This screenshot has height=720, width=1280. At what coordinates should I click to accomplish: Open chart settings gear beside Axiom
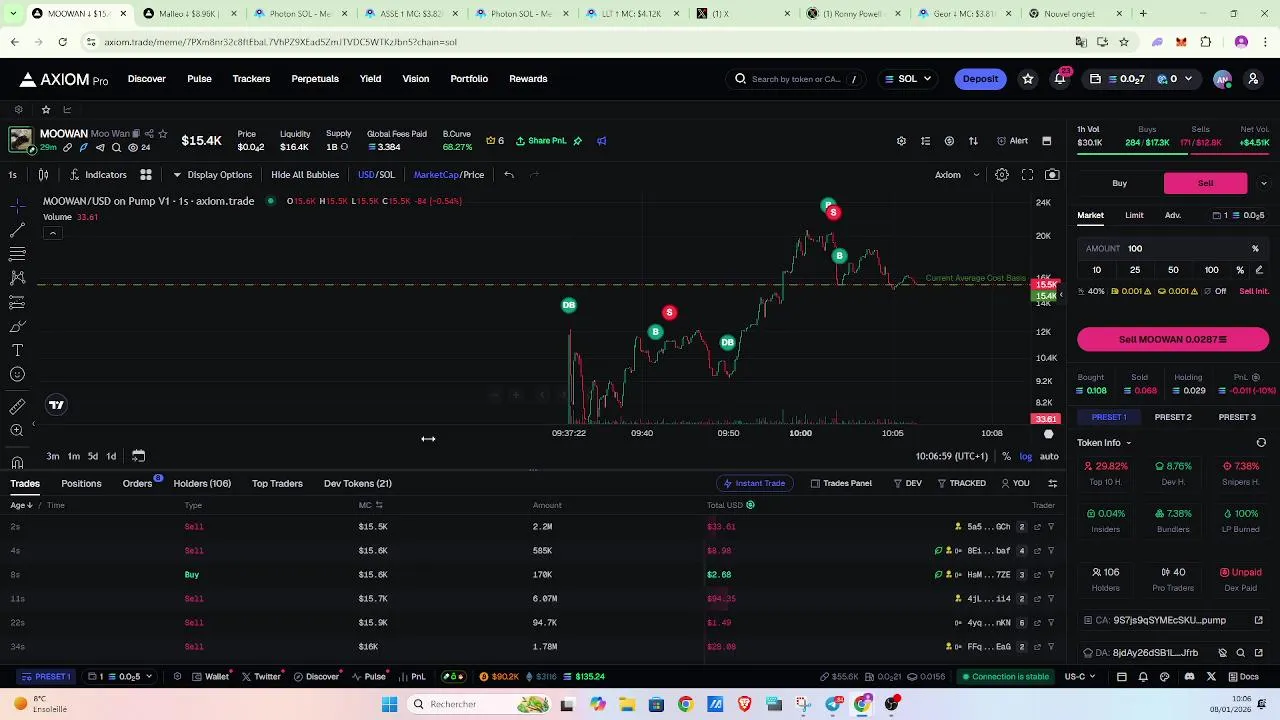1001,175
